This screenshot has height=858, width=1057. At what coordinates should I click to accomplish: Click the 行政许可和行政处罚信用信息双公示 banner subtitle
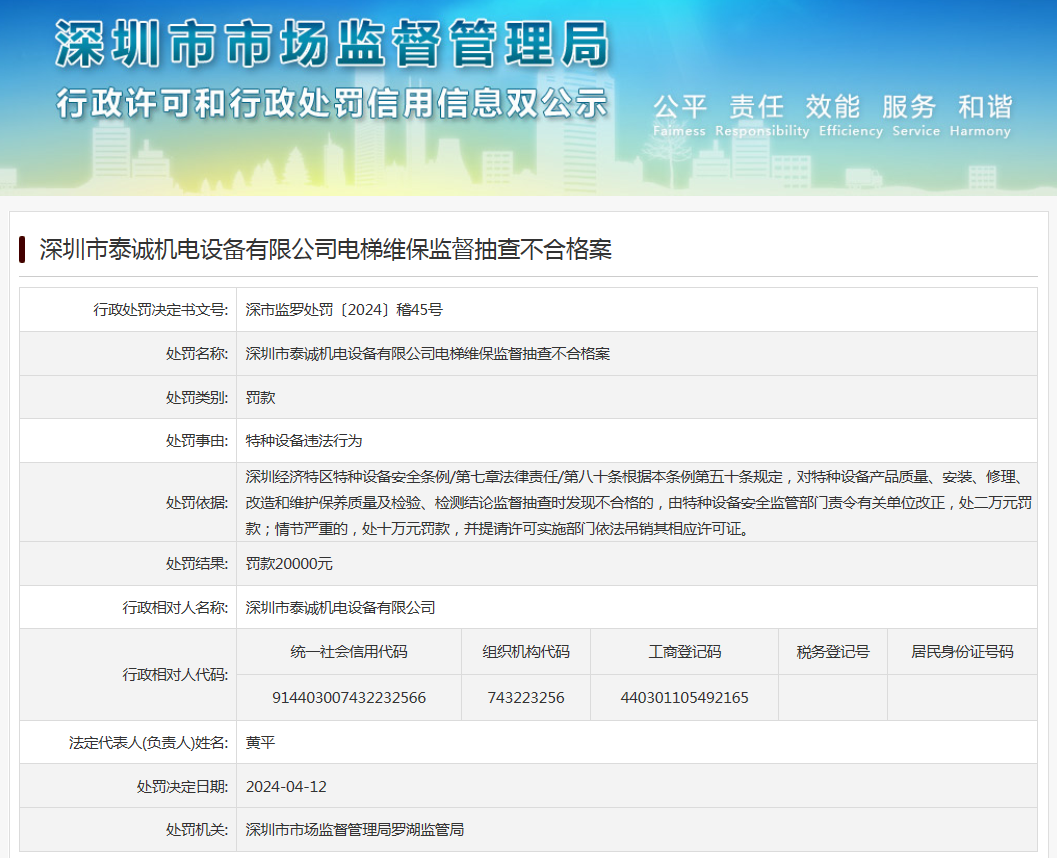coord(331,104)
